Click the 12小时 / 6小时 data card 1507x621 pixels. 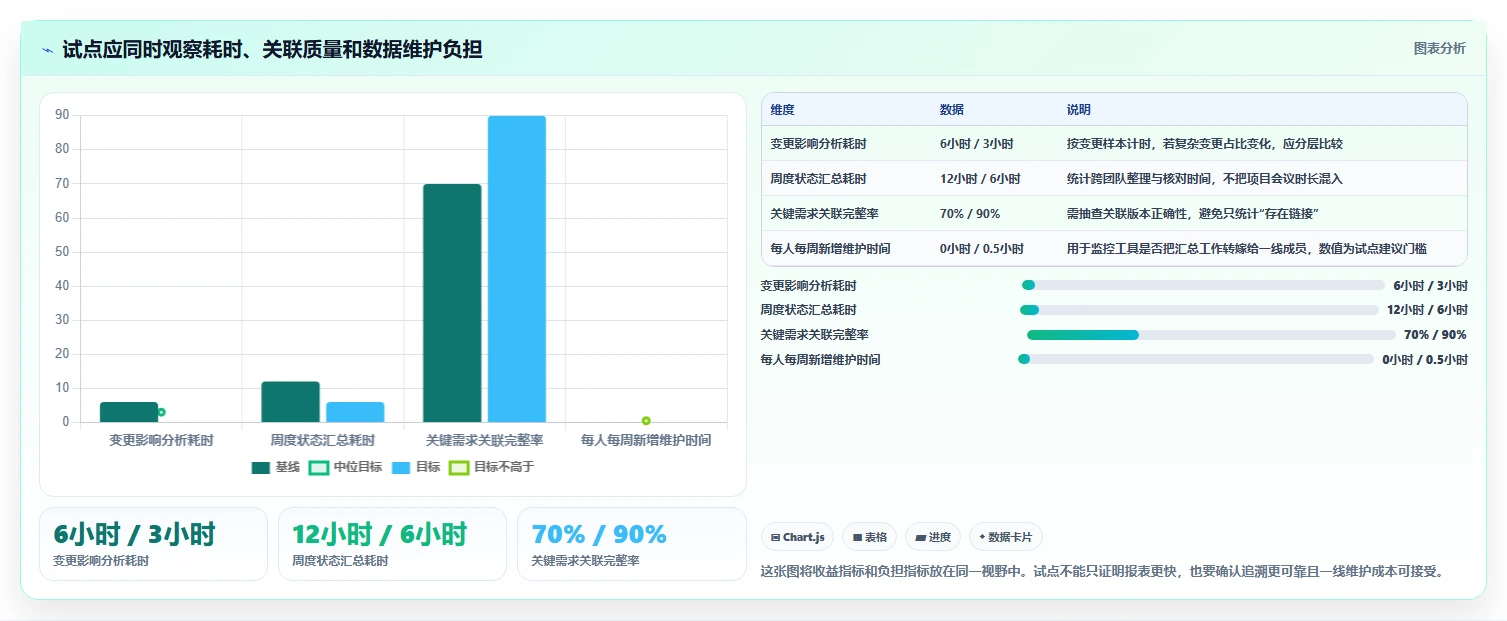click(x=392, y=544)
